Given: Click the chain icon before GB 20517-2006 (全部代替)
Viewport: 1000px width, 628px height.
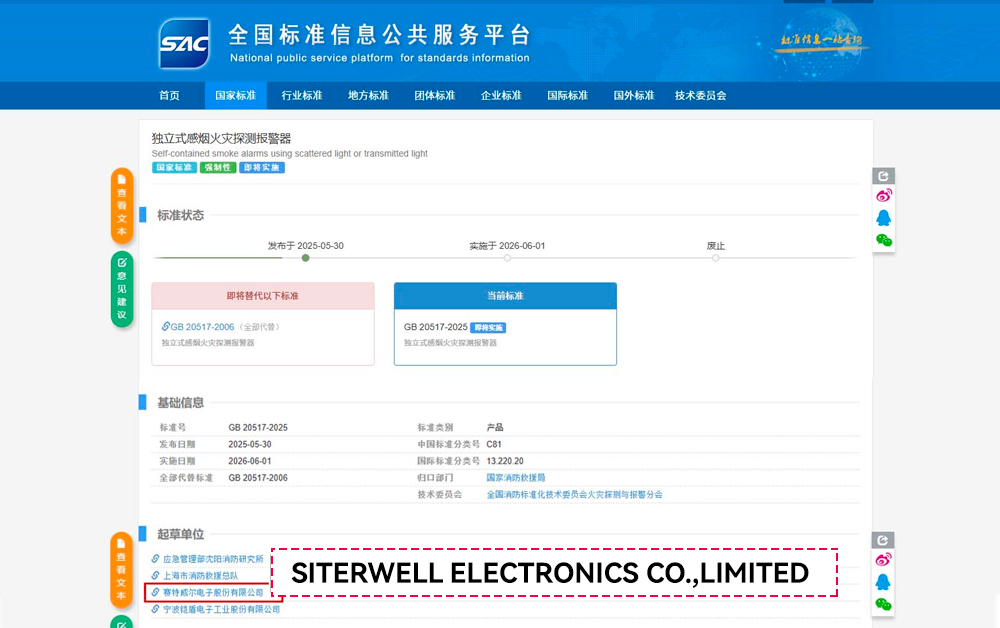Looking at the screenshot, I should 165,326.
